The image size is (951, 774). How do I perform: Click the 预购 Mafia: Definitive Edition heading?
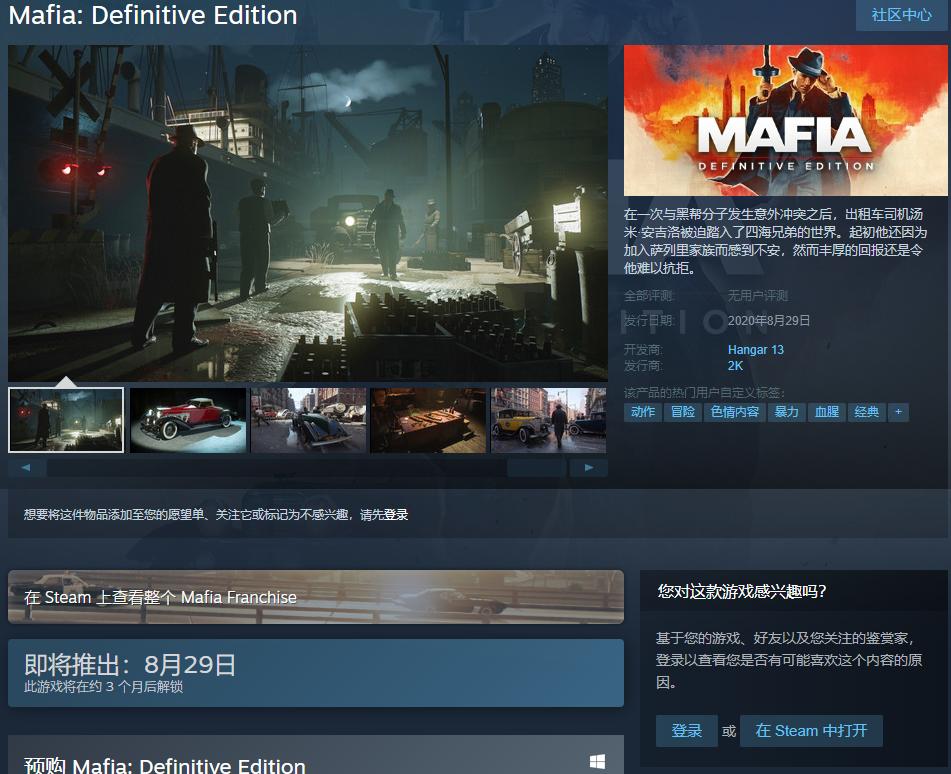click(165, 766)
